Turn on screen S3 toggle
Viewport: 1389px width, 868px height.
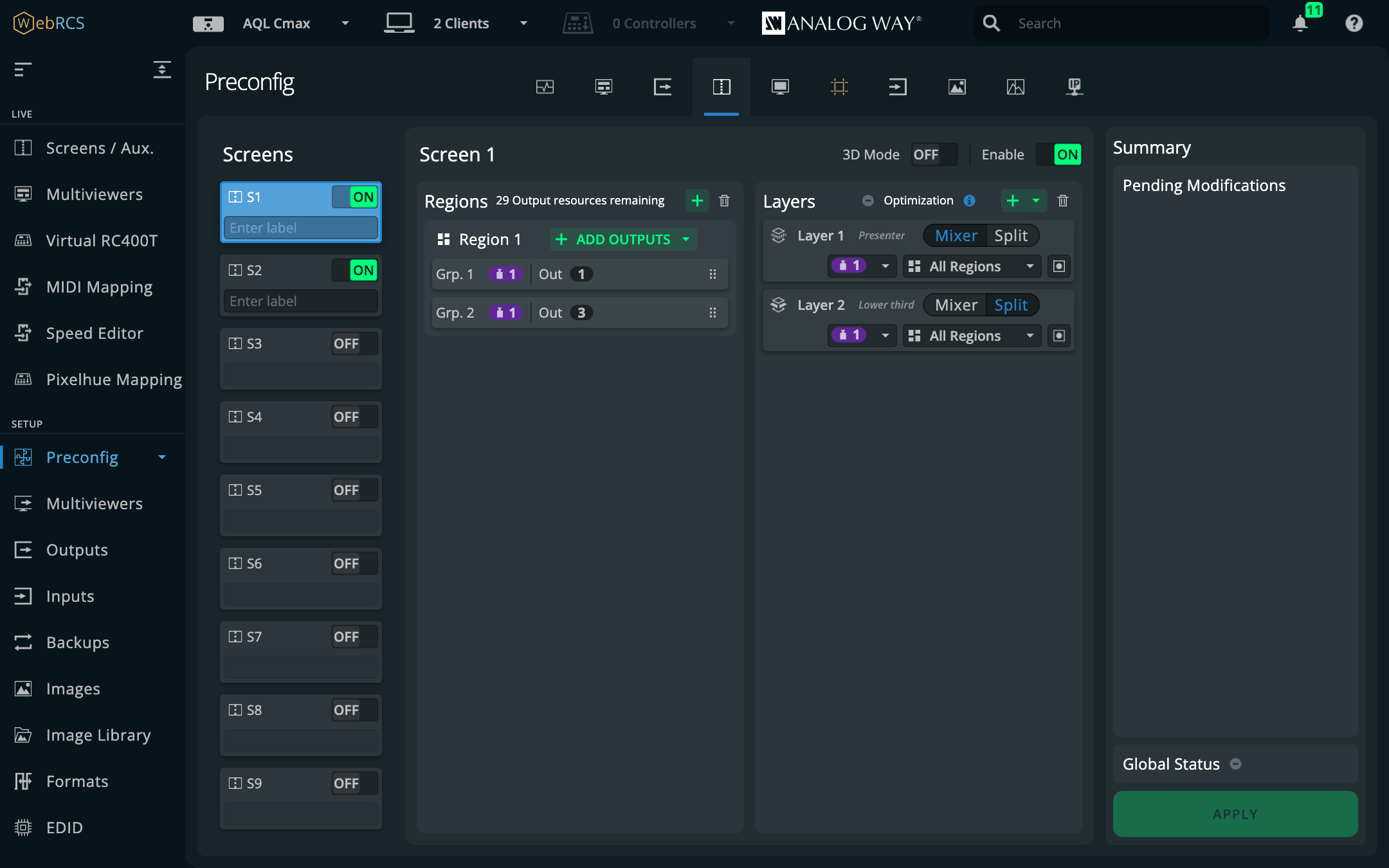tap(354, 343)
